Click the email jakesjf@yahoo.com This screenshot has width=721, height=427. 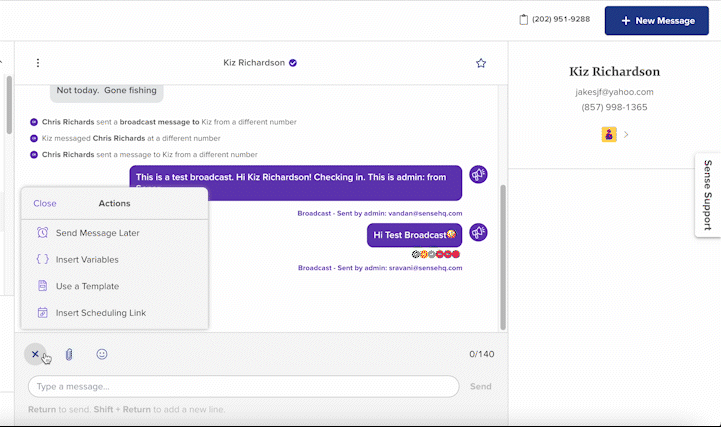(x=614, y=92)
